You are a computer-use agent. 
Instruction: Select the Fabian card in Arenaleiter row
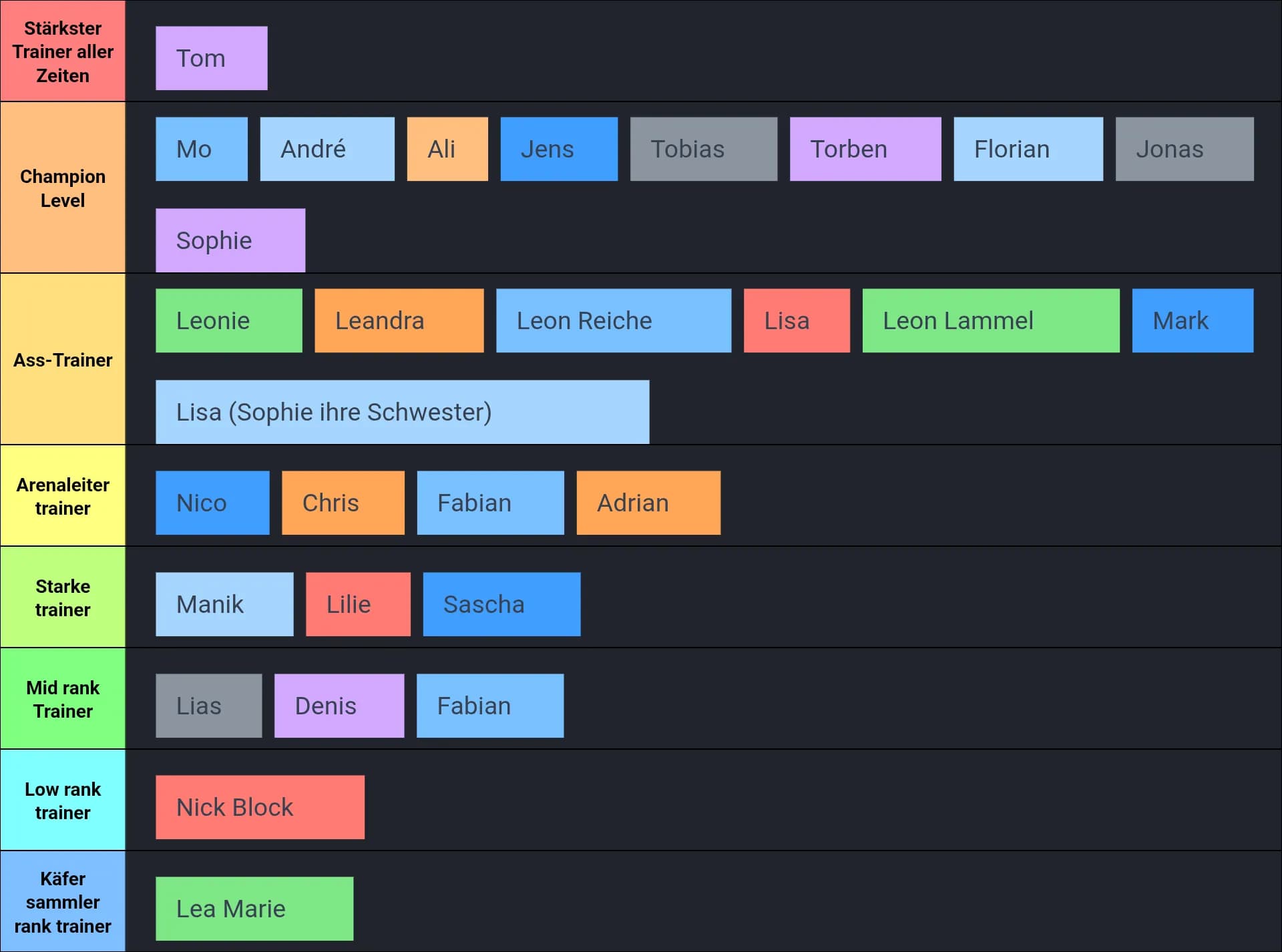coord(490,503)
